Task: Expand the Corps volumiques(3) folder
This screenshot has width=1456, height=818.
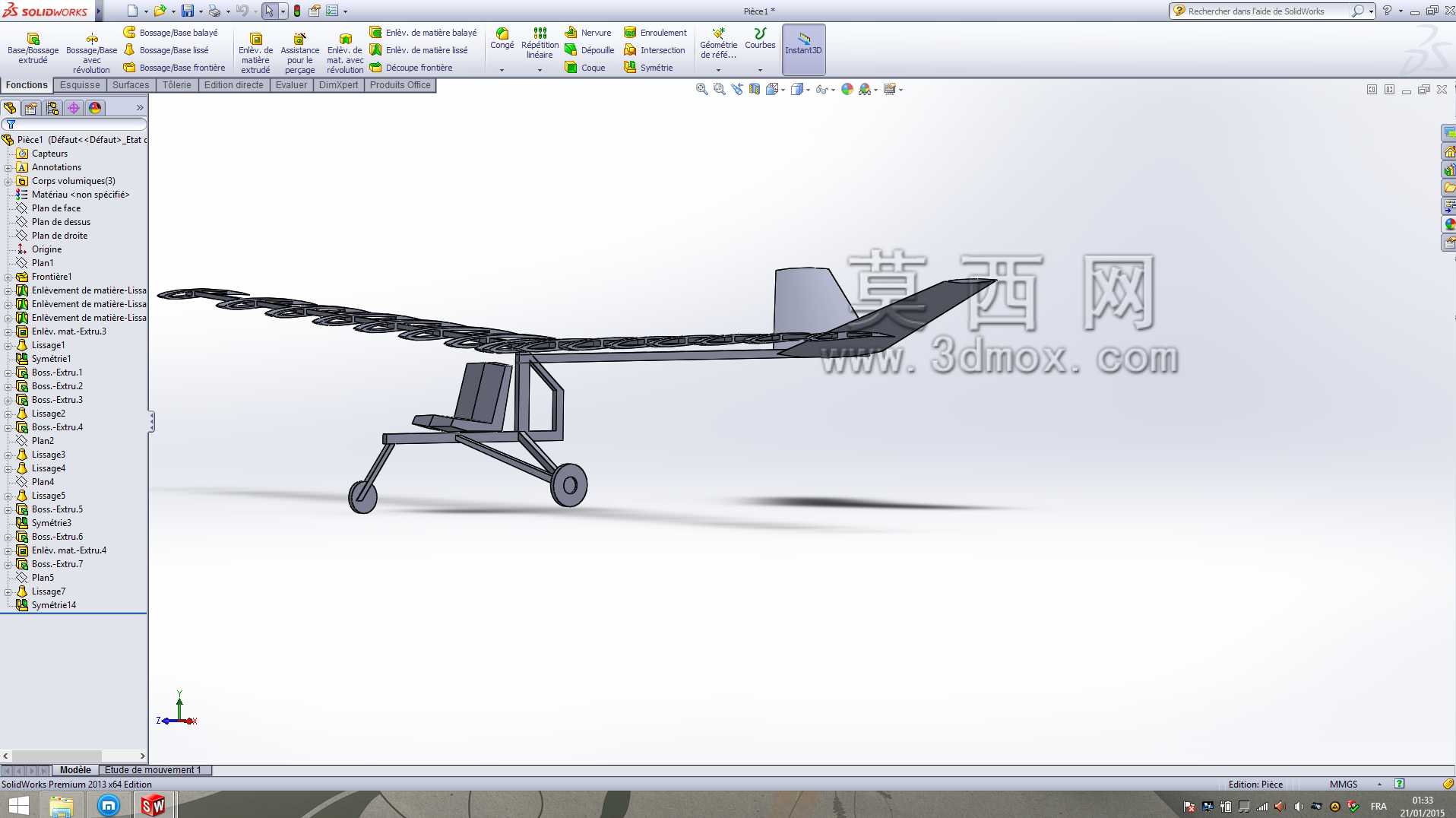Action: (x=8, y=181)
